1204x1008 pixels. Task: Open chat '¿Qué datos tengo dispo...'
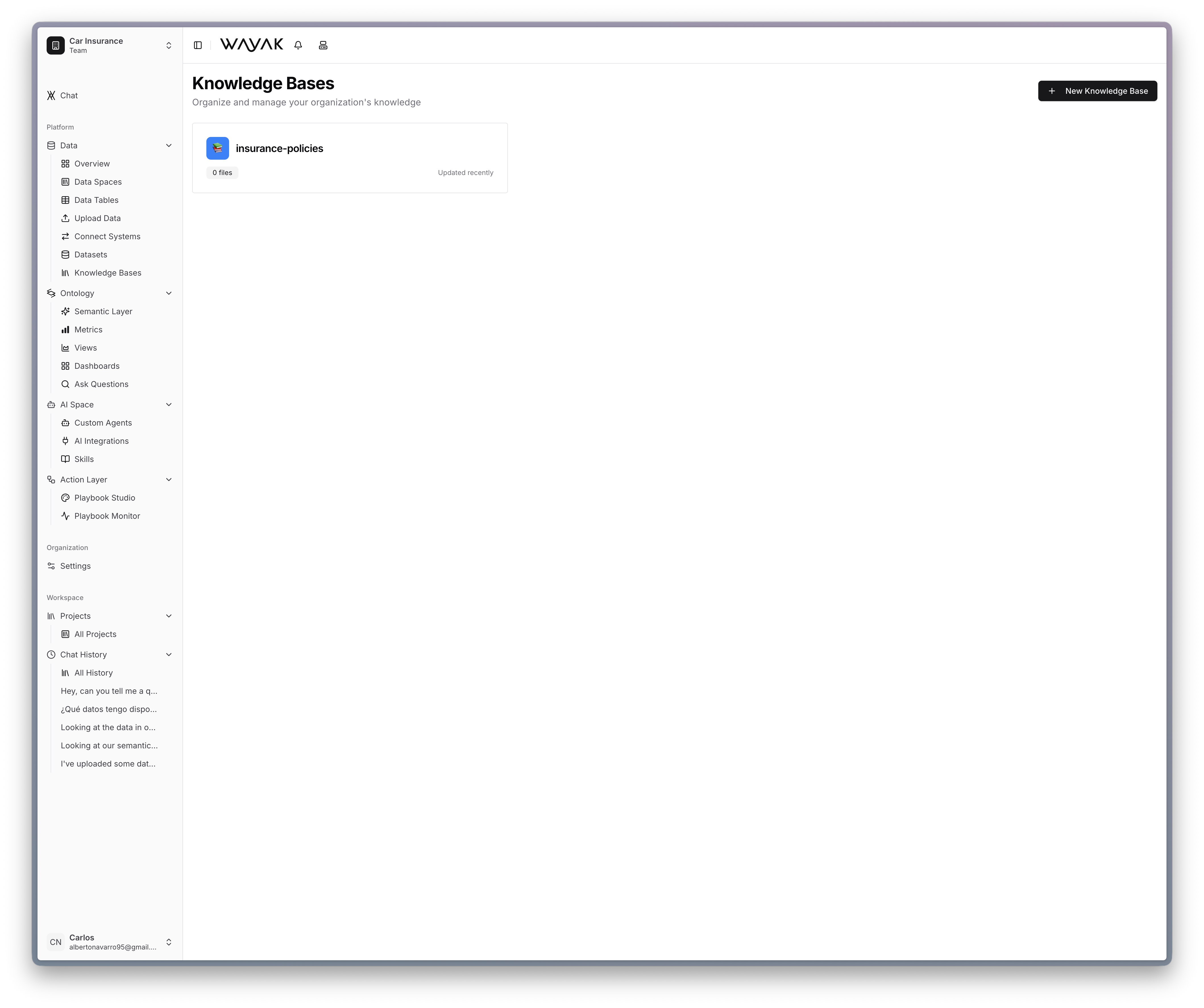[x=109, y=709]
